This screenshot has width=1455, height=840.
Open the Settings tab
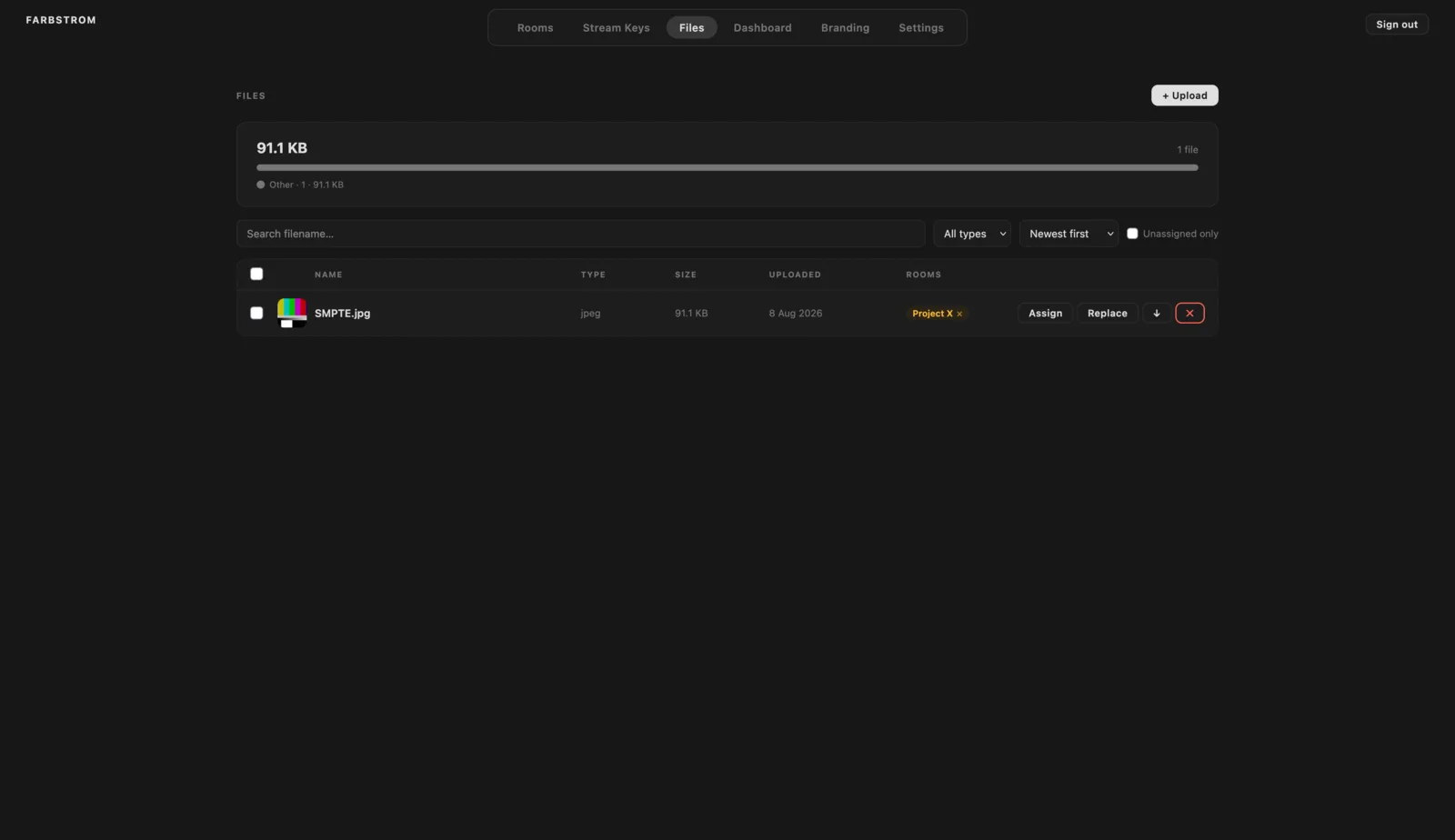point(920,27)
